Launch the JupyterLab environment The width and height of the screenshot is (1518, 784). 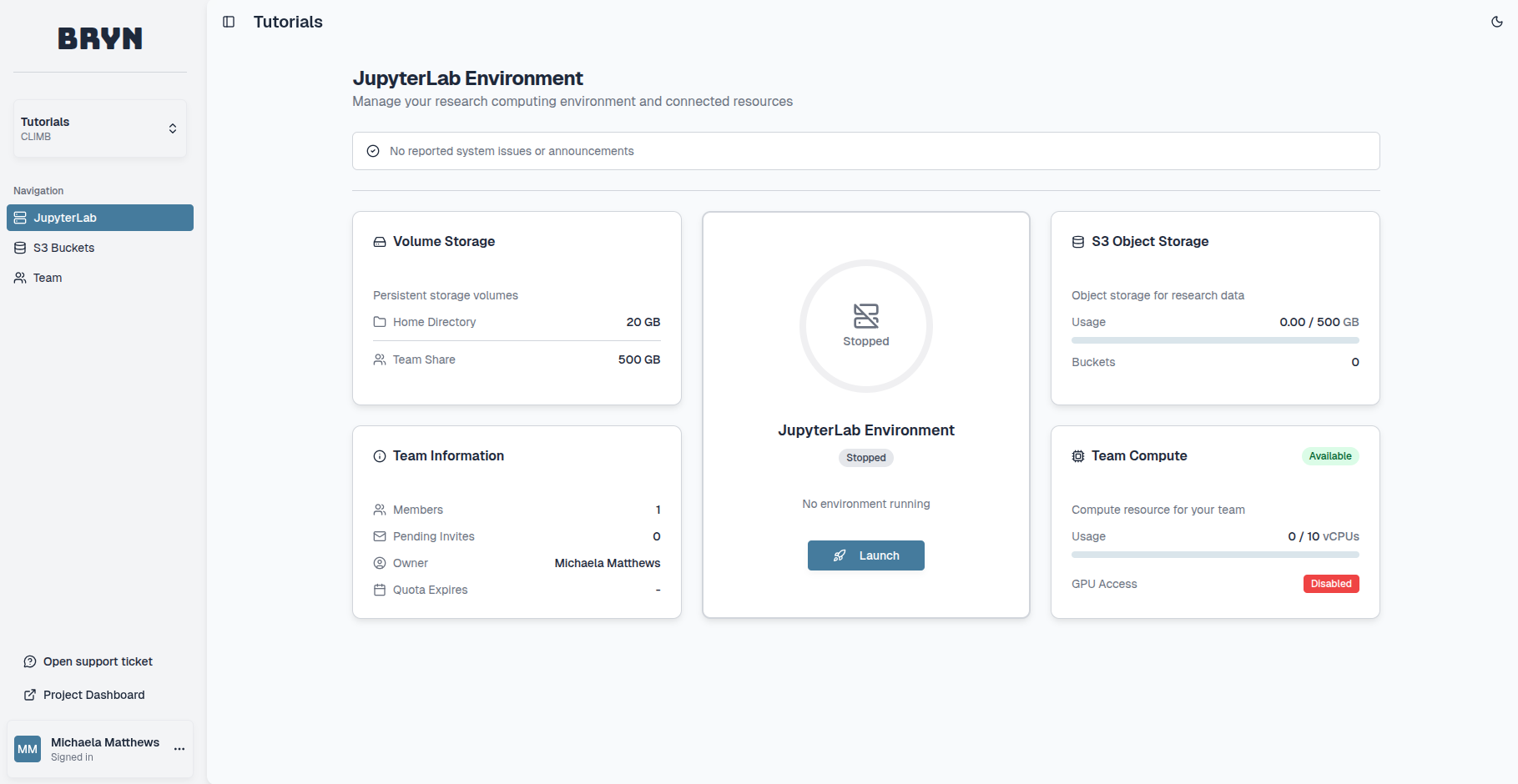(x=865, y=555)
